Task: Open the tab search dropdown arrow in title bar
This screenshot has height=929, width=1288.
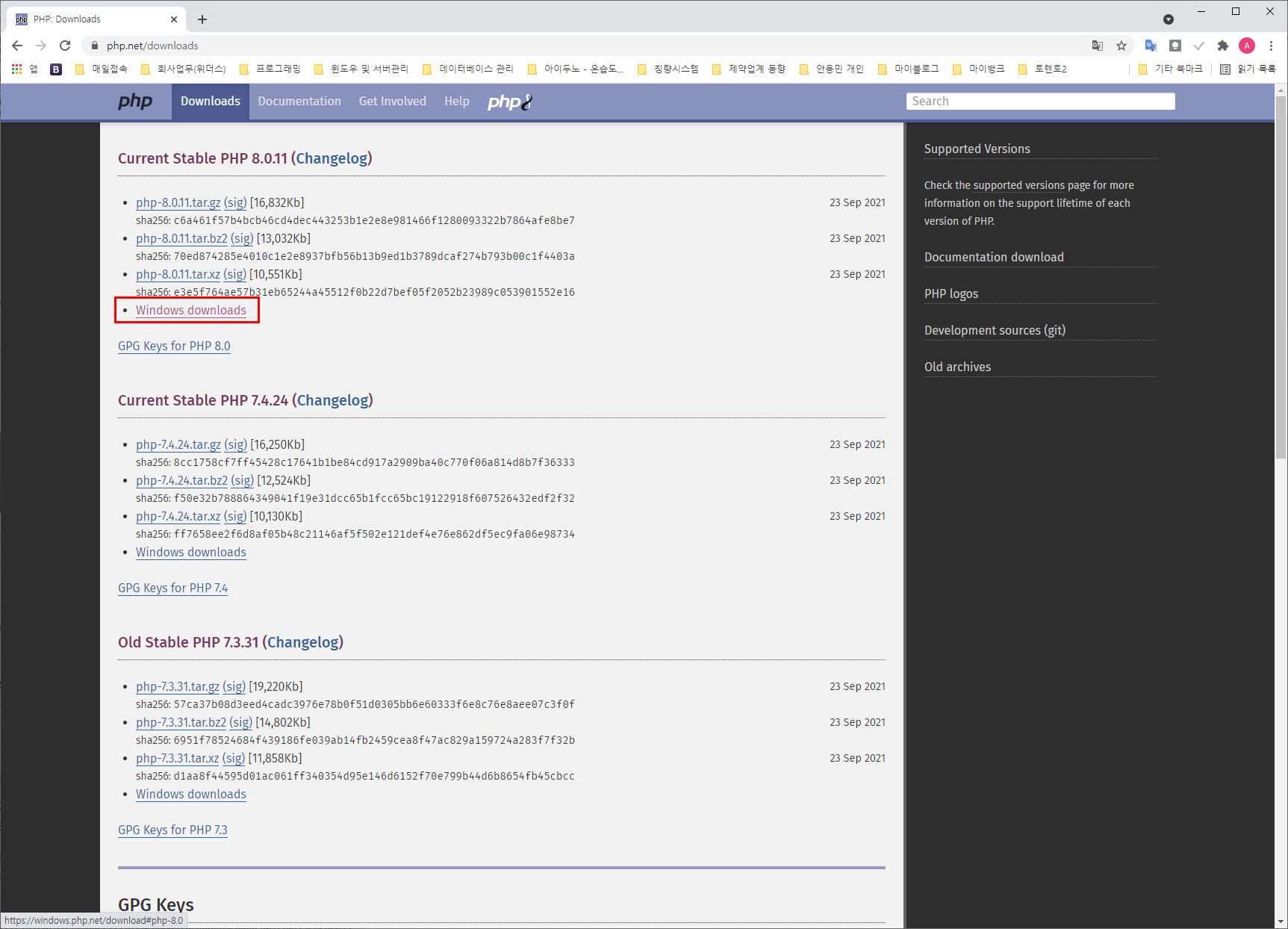Action: point(1169,19)
